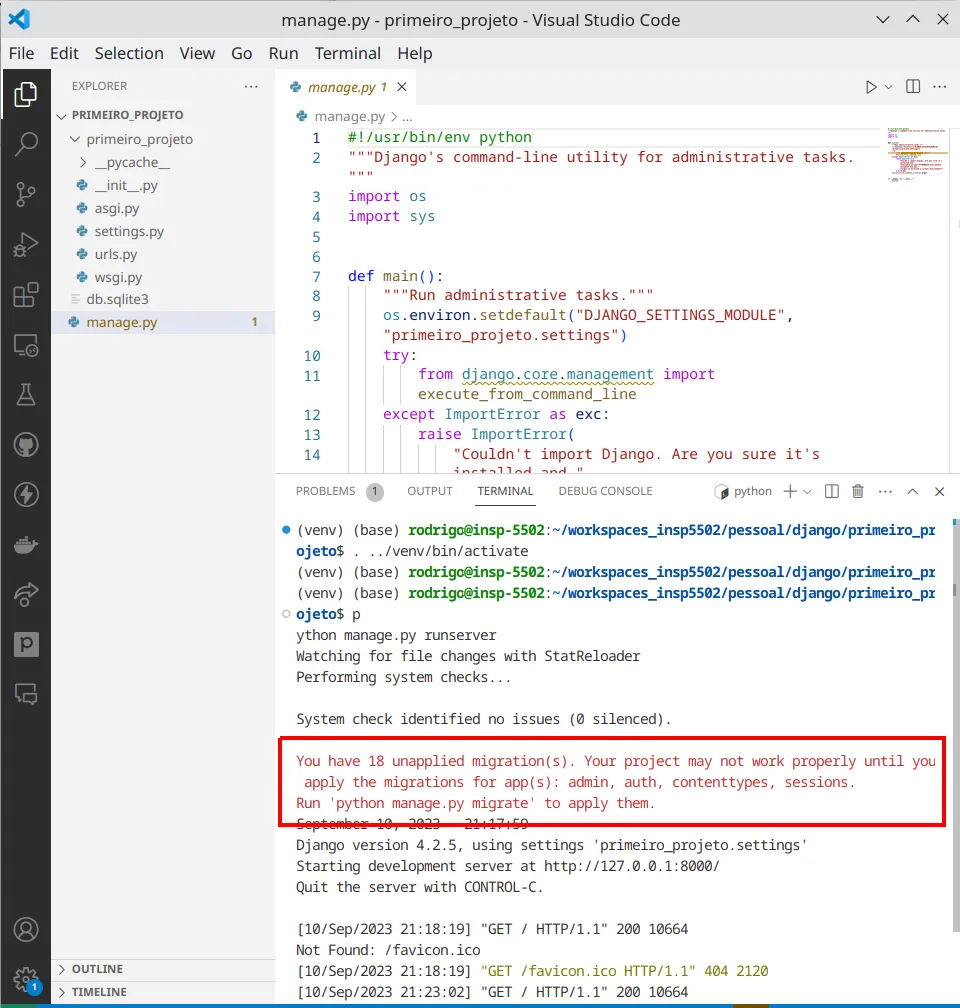
Task: Run Python file with play button
Action: 871,87
